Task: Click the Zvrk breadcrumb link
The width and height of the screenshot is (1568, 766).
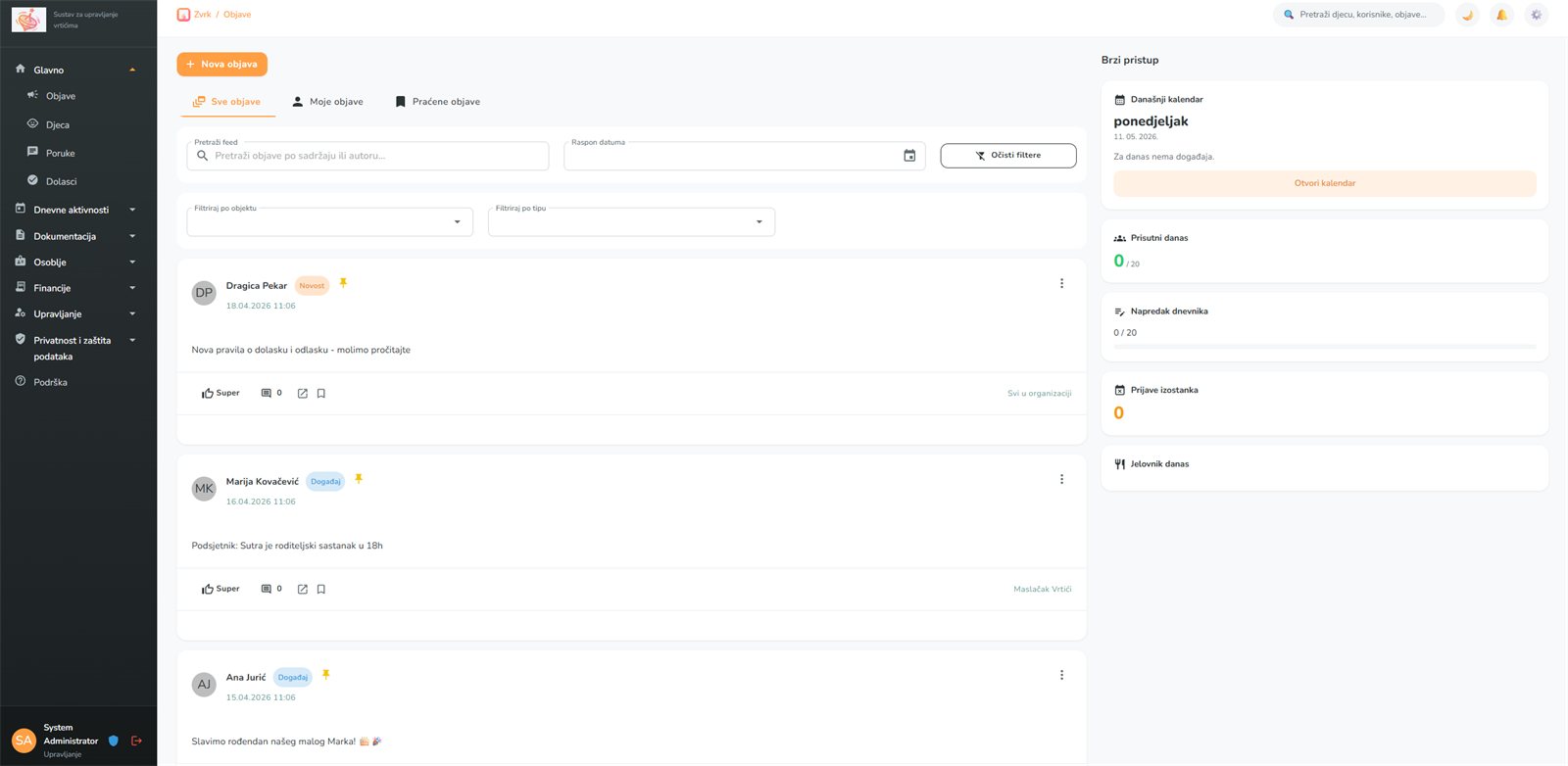Action: click(203, 15)
